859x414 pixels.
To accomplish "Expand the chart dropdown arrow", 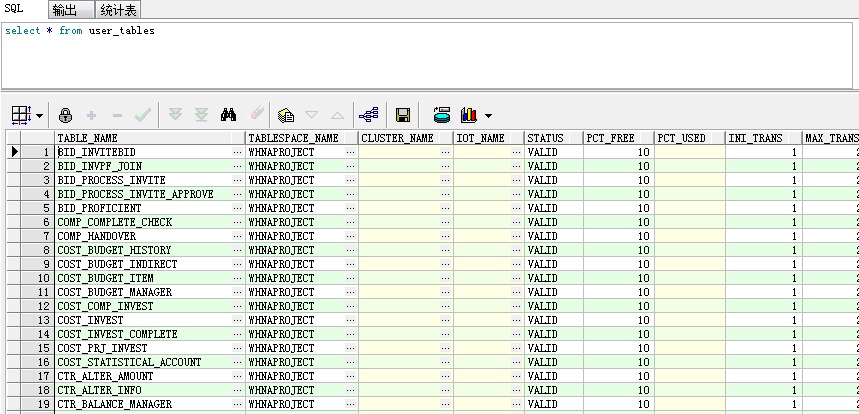I will tap(488, 116).
